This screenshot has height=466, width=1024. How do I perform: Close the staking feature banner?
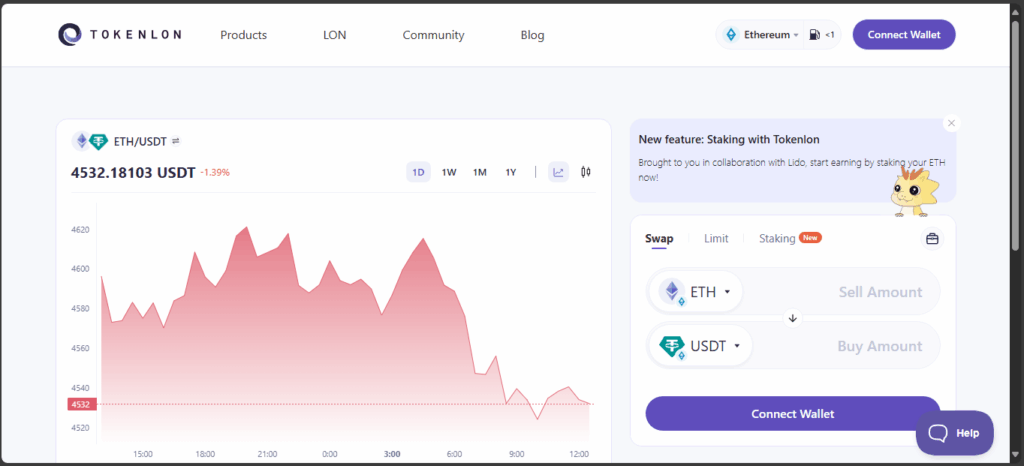pos(951,123)
